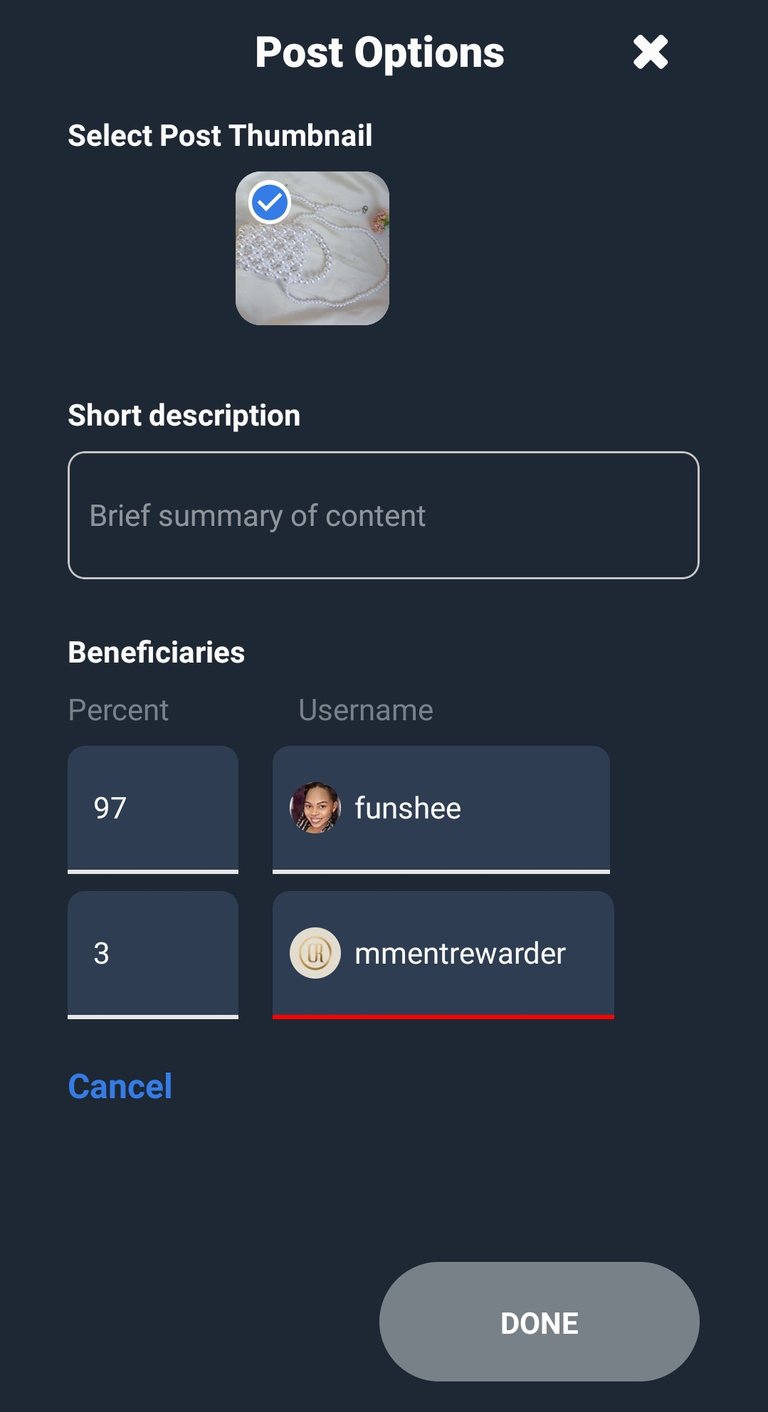Edit the 97 percent beneficiary field
The width and height of the screenshot is (768, 1412).
point(152,808)
